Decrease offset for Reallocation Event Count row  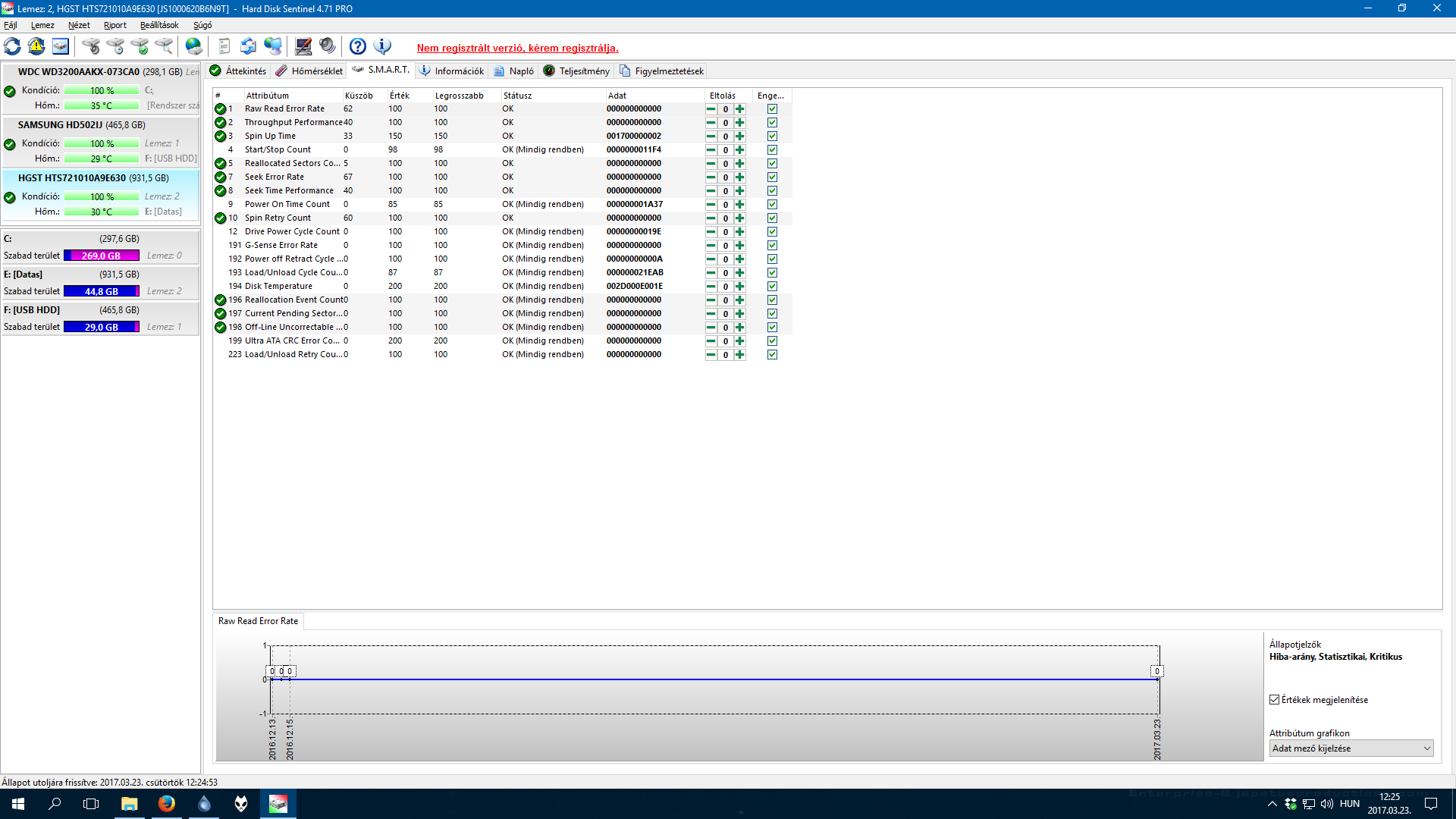point(711,300)
